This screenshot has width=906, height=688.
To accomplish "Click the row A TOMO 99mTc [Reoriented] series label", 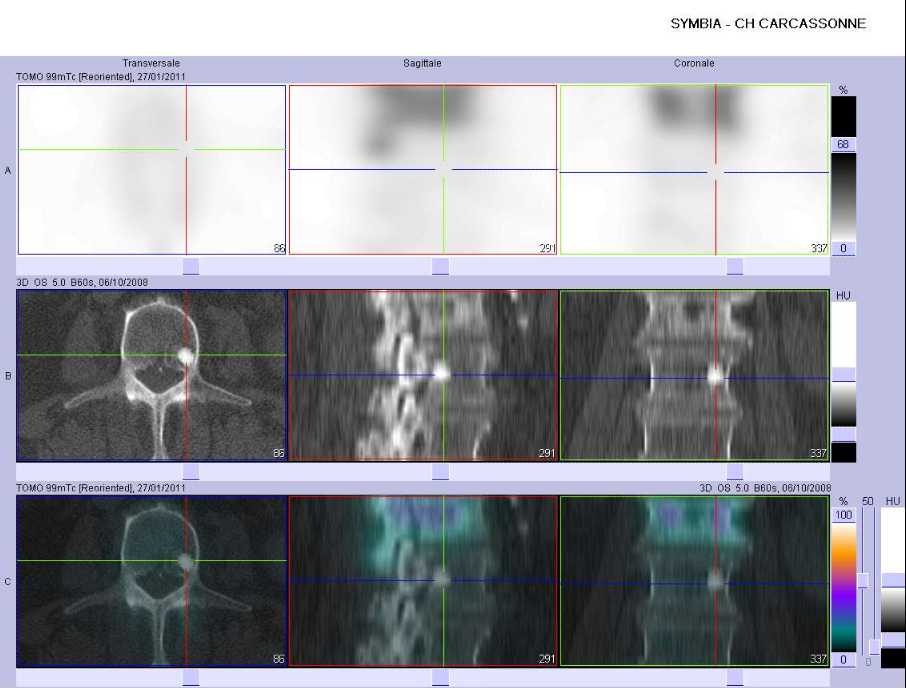I will (x=101, y=76).
